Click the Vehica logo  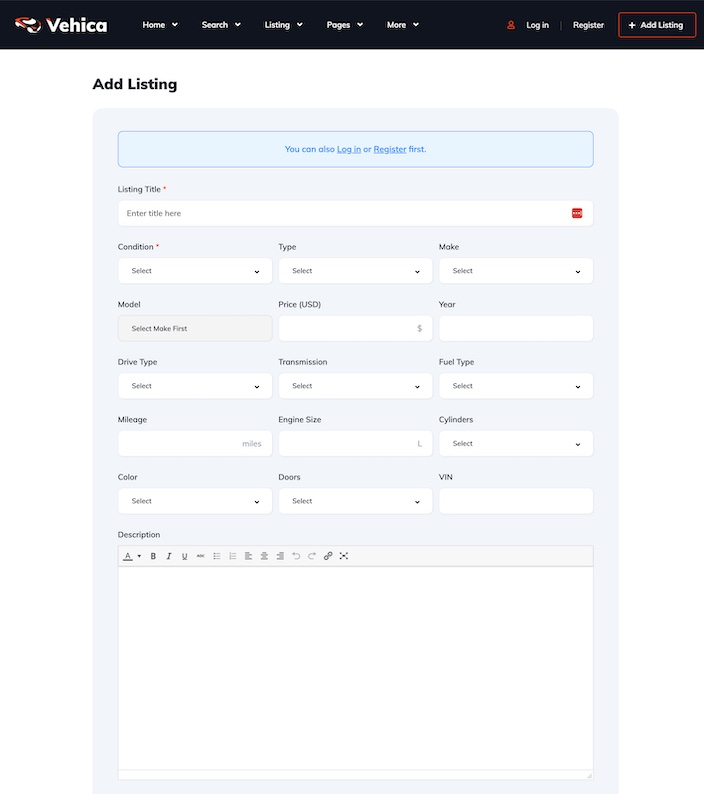click(61, 25)
